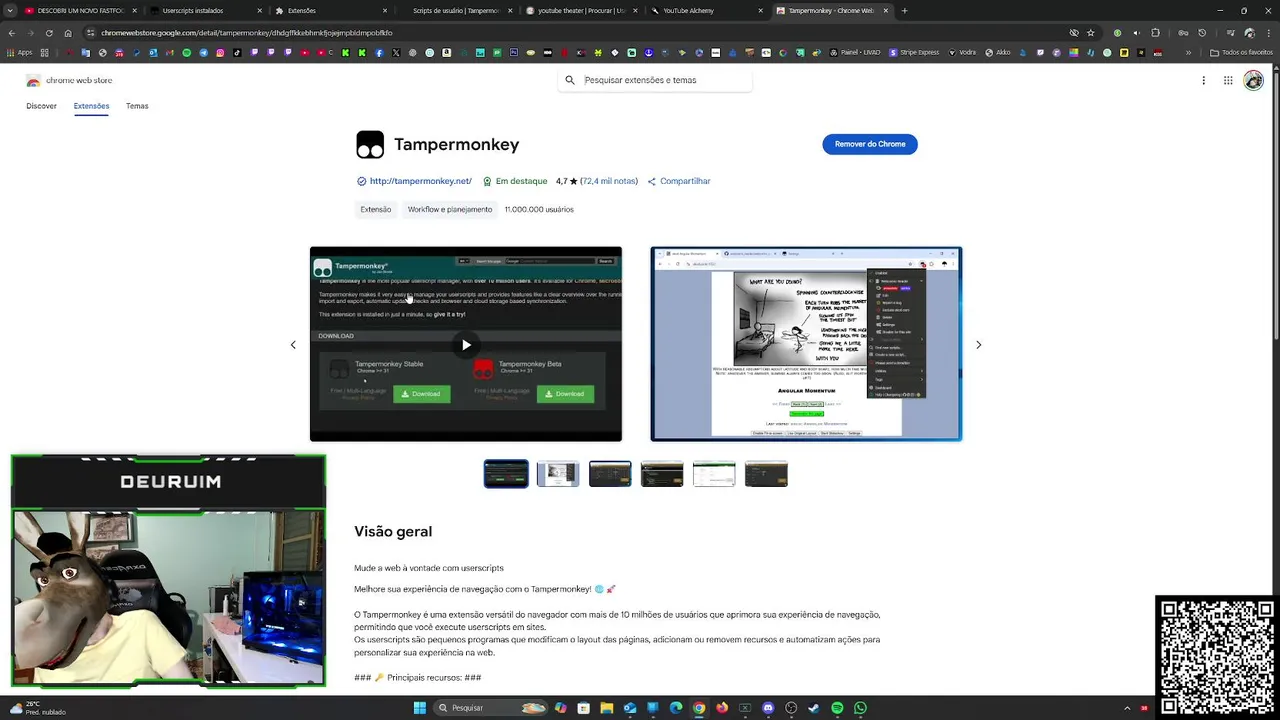Click the search magnifier icon in Web Store
1280x720 pixels.
point(570,80)
